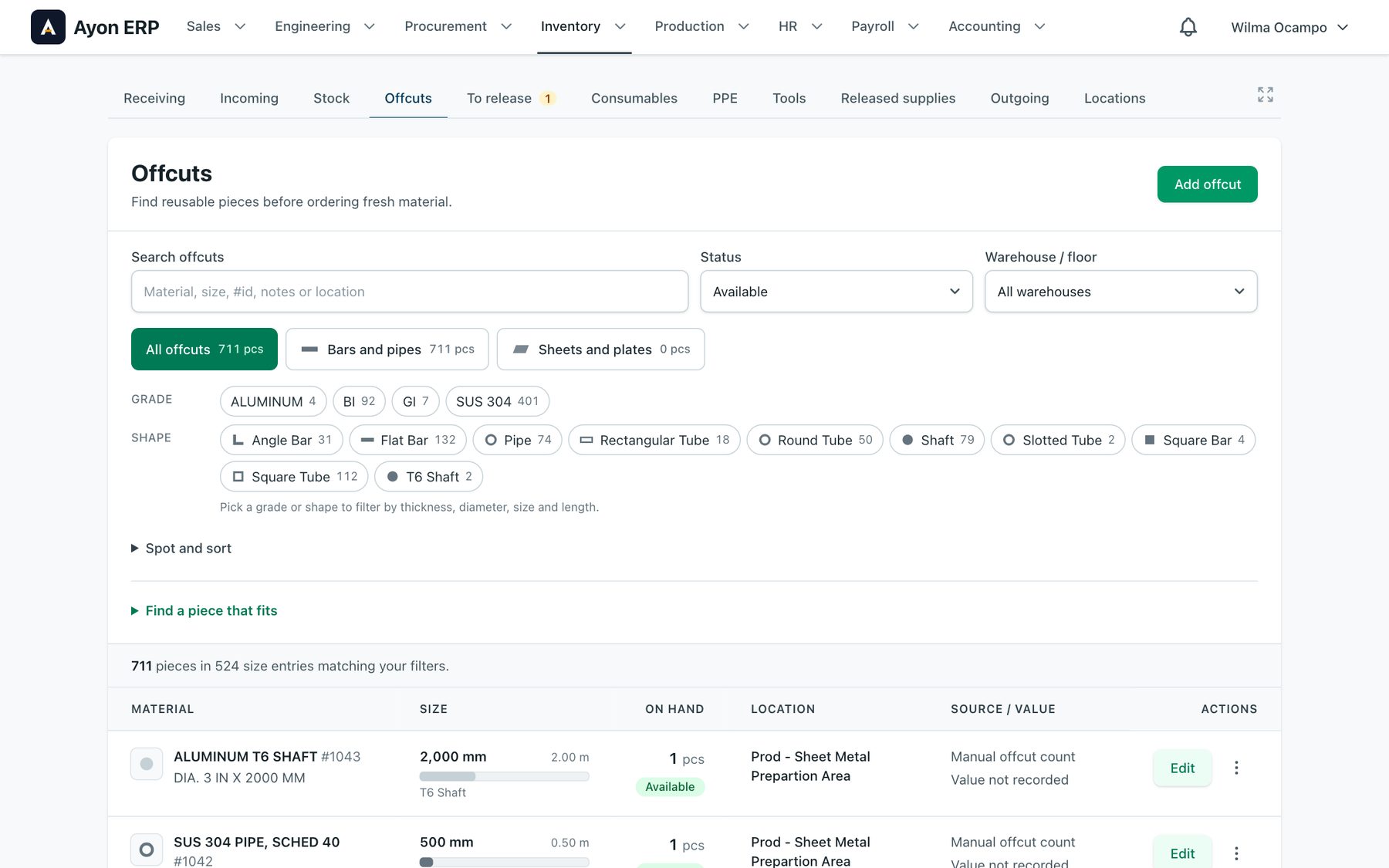
Task: Edit the ALUMINUM T6 SHAFT offcut
Action: pyautogui.click(x=1182, y=768)
